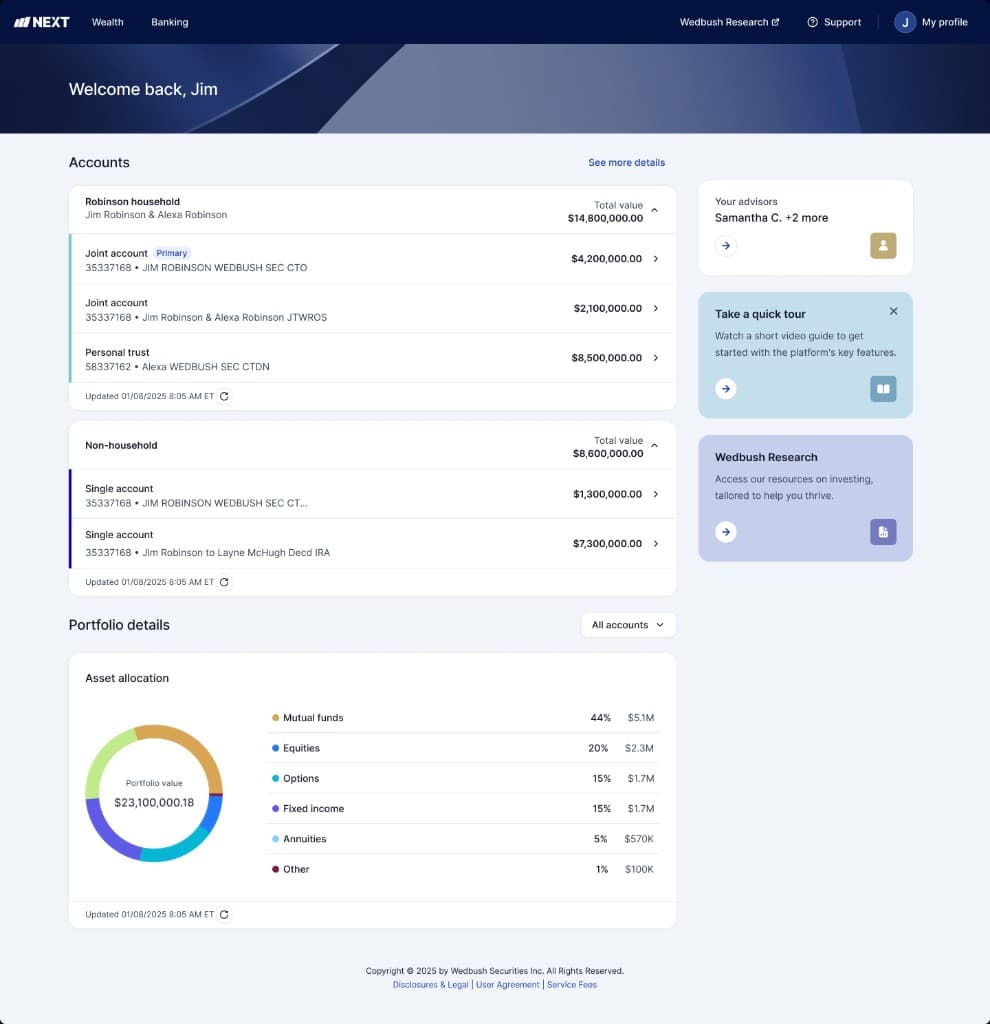Click the $14,800,000.00 total value

605,218
